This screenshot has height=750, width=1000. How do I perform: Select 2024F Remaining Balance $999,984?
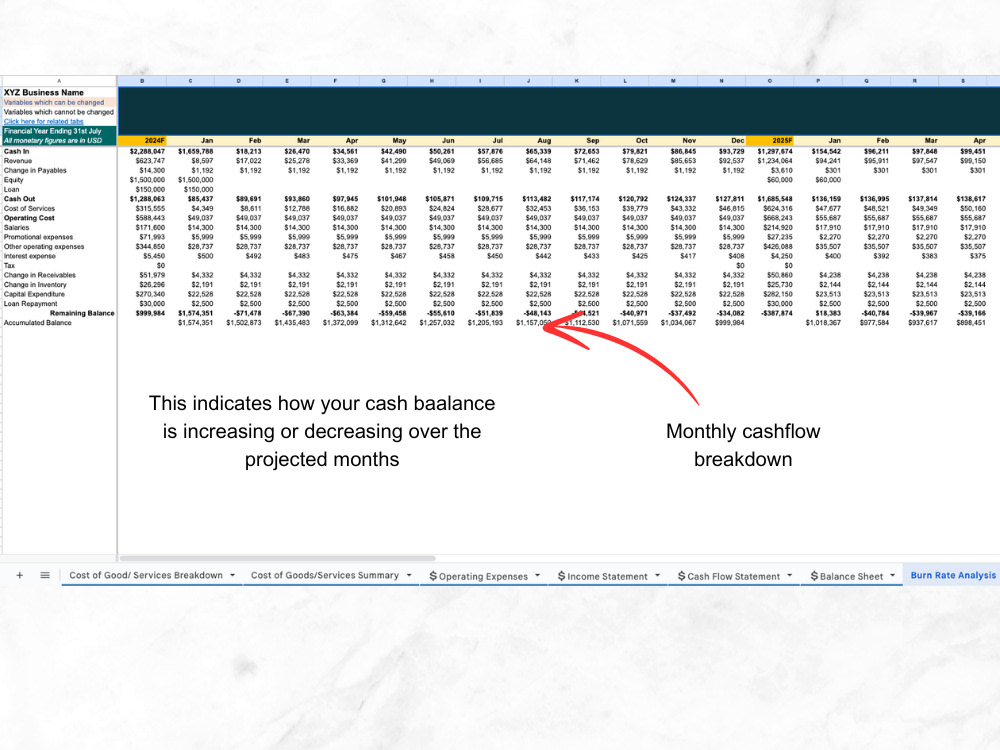pyautogui.click(x=150, y=314)
